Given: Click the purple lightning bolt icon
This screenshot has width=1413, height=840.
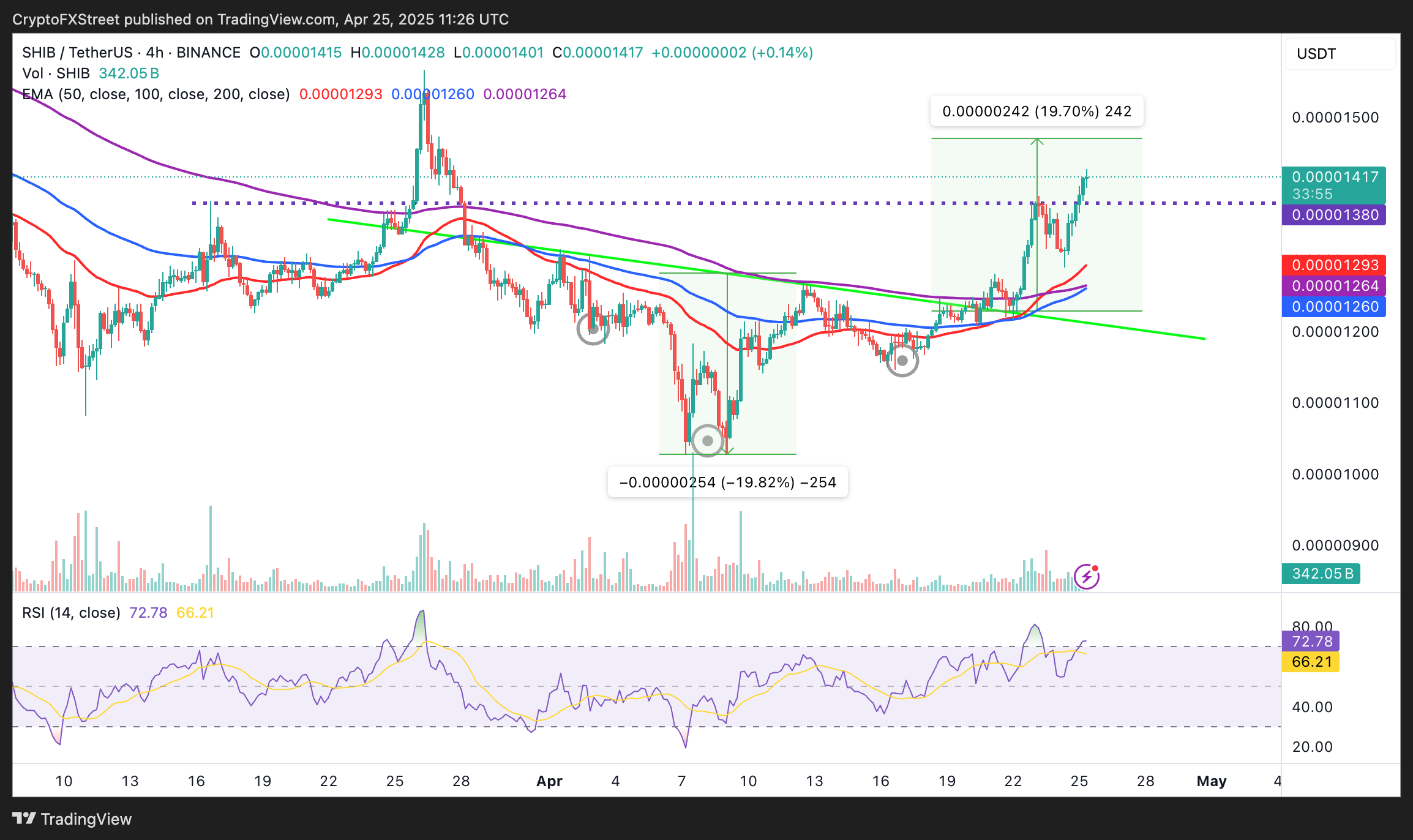Looking at the screenshot, I should [1086, 576].
